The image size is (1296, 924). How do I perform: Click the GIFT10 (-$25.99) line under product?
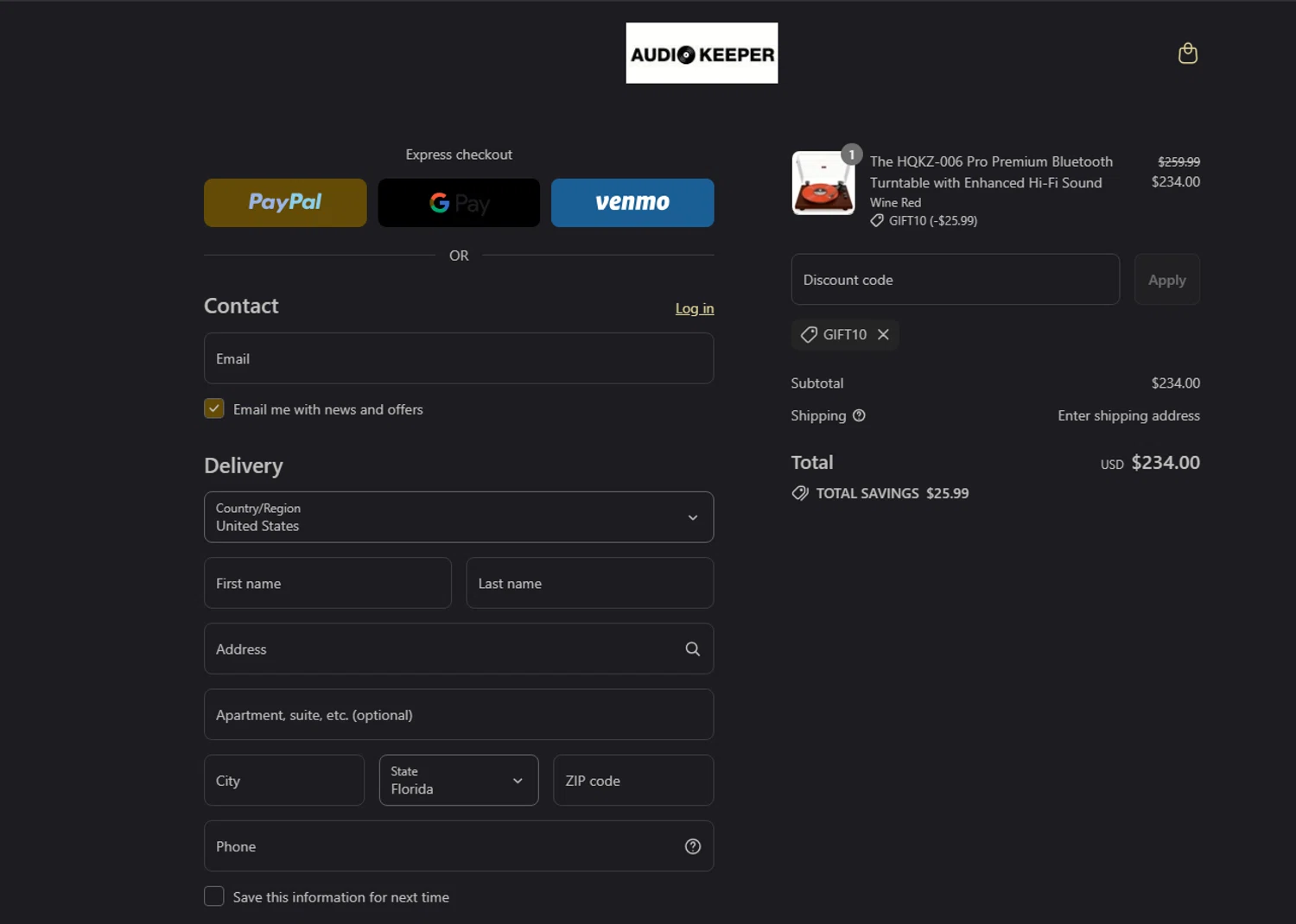point(924,220)
